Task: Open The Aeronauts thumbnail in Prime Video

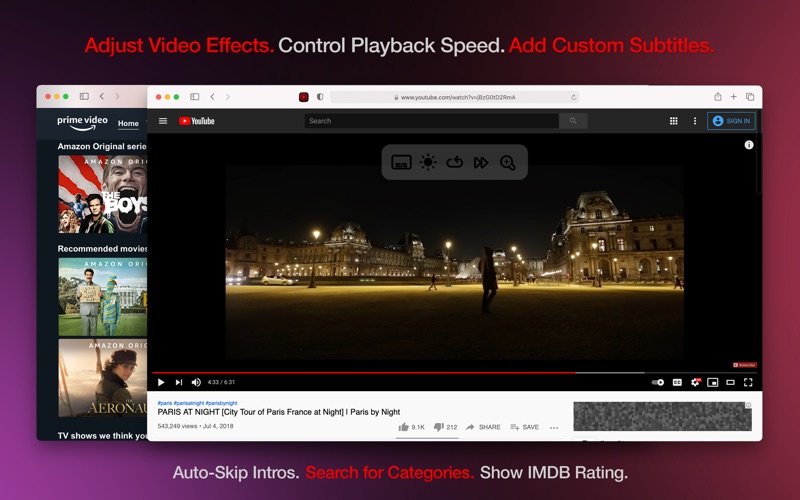Action: pos(103,378)
